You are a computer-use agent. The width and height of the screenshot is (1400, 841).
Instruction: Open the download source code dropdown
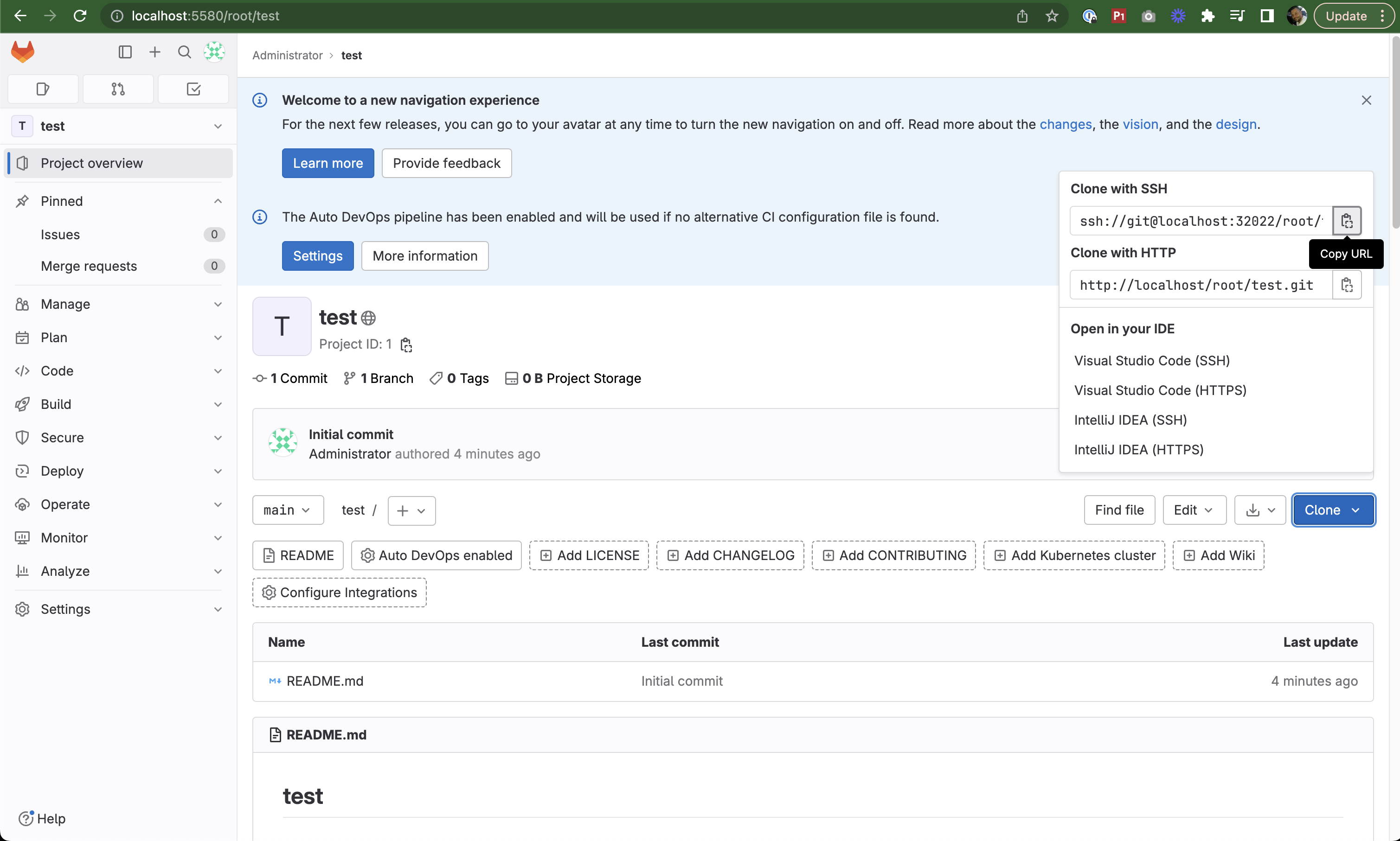(x=1259, y=510)
